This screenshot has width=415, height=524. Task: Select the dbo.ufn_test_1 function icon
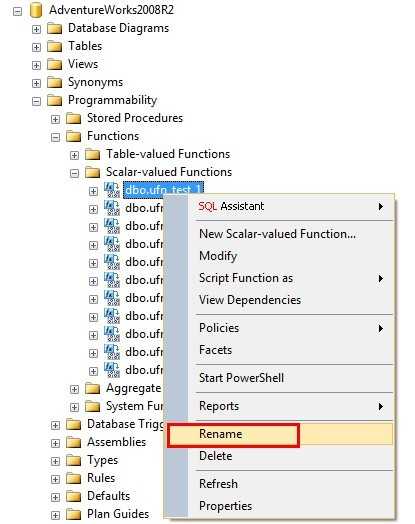112,190
